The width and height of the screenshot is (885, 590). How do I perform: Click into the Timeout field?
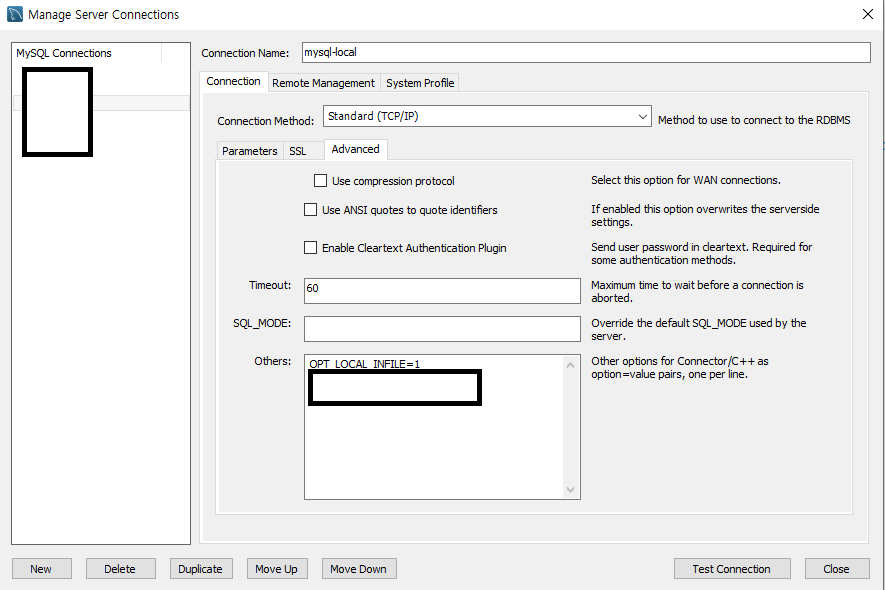442,291
